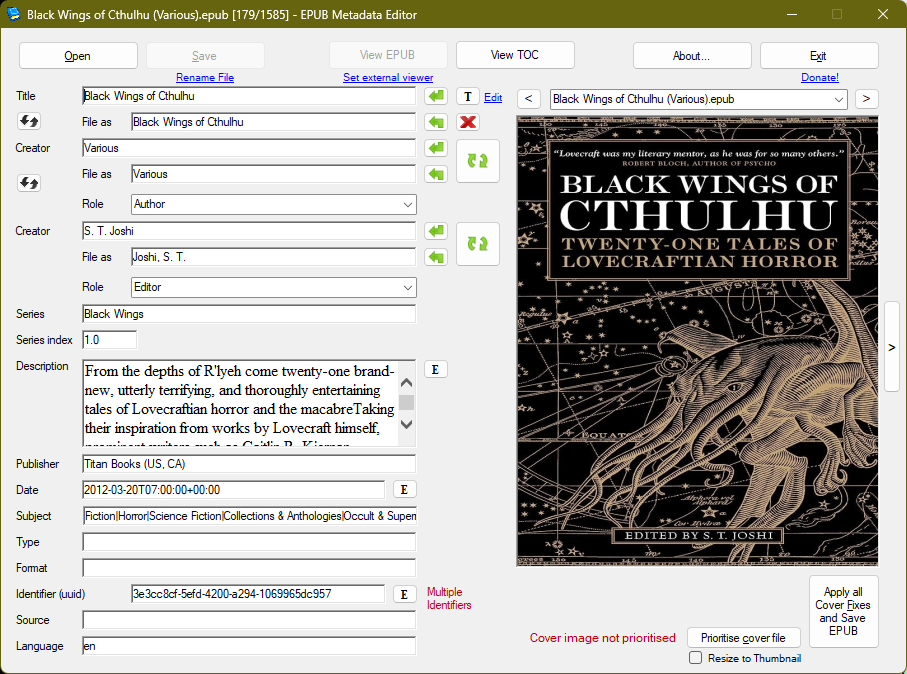This screenshot has width=907, height=674.
Task: Open the identifier editor E button
Action: pos(404,594)
